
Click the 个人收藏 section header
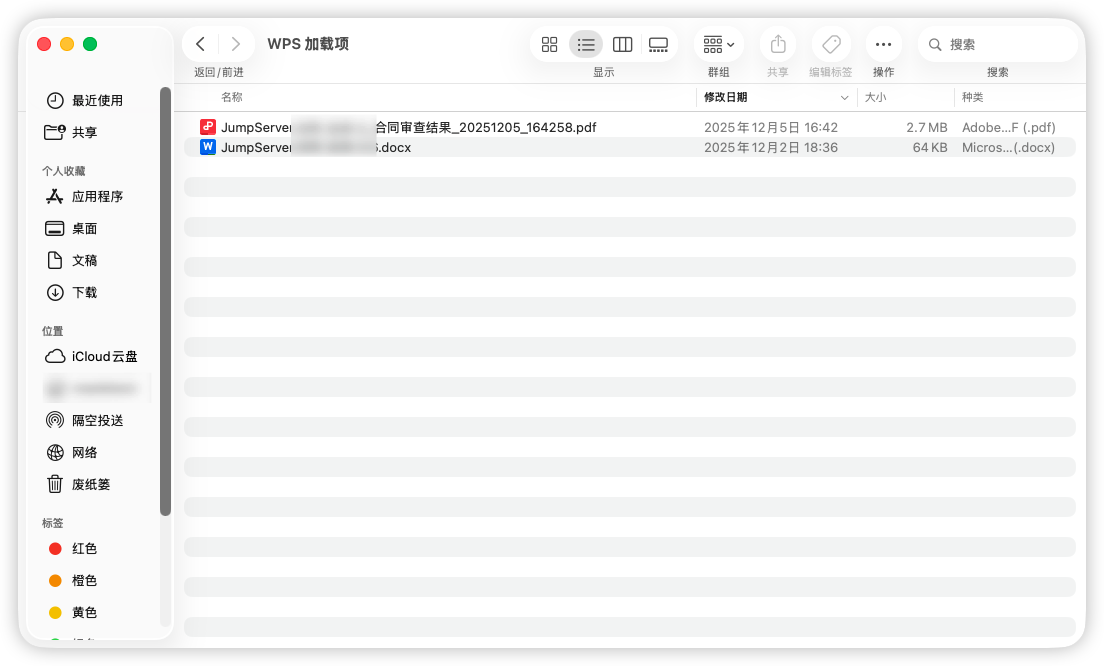(63, 171)
